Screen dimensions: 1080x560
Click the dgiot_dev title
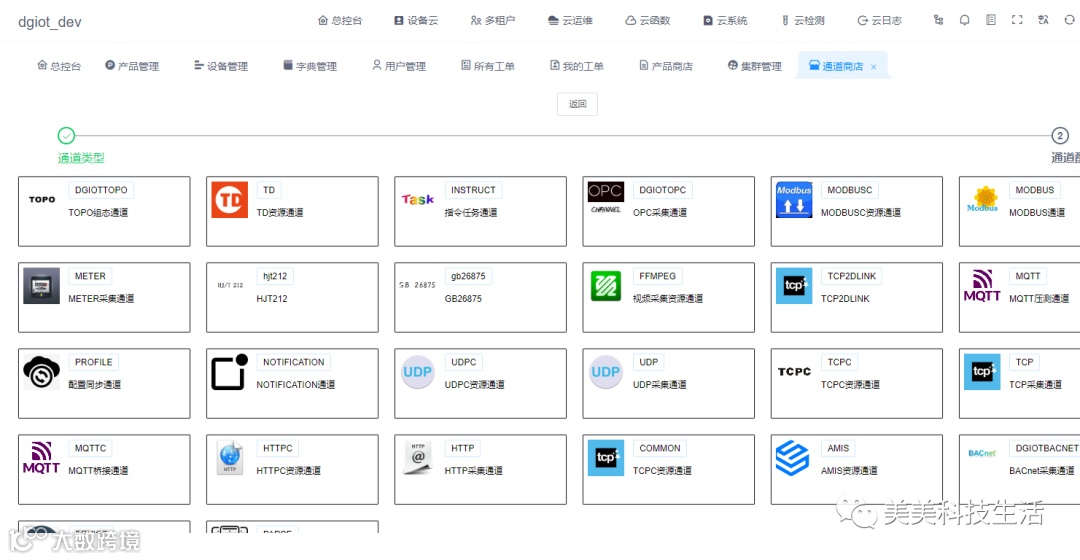(x=50, y=22)
